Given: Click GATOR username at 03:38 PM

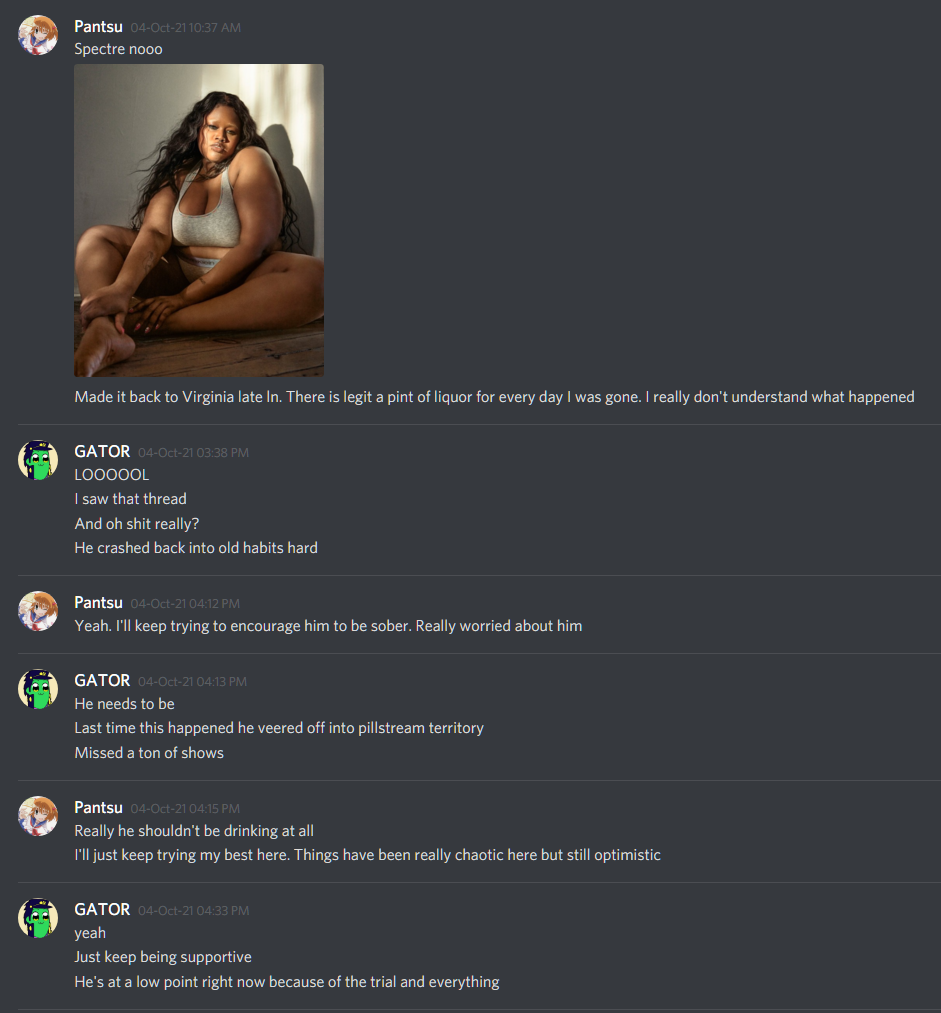Looking at the screenshot, I should coord(102,452).
